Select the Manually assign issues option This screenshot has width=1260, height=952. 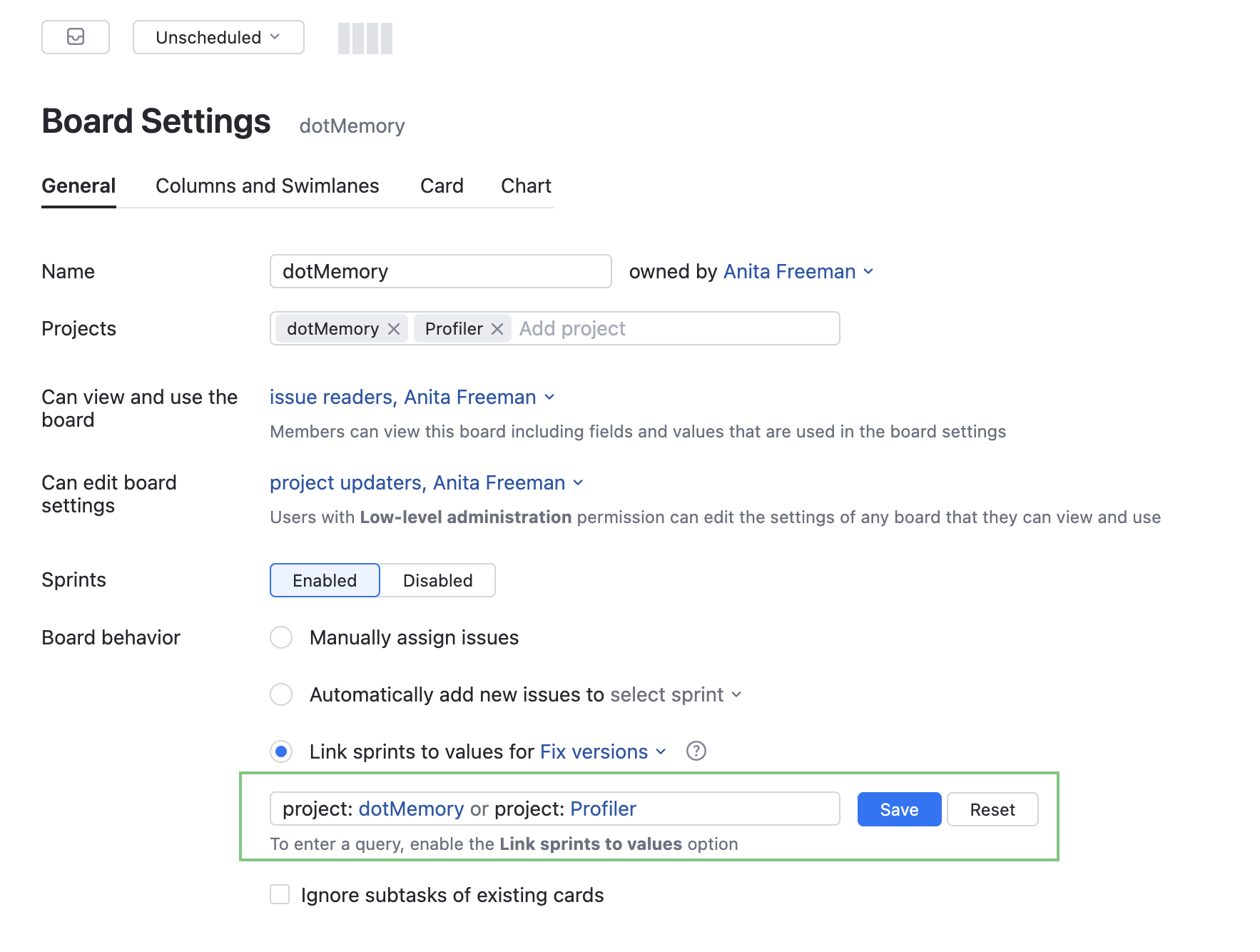pyautogui.click(x=281, y=637)
